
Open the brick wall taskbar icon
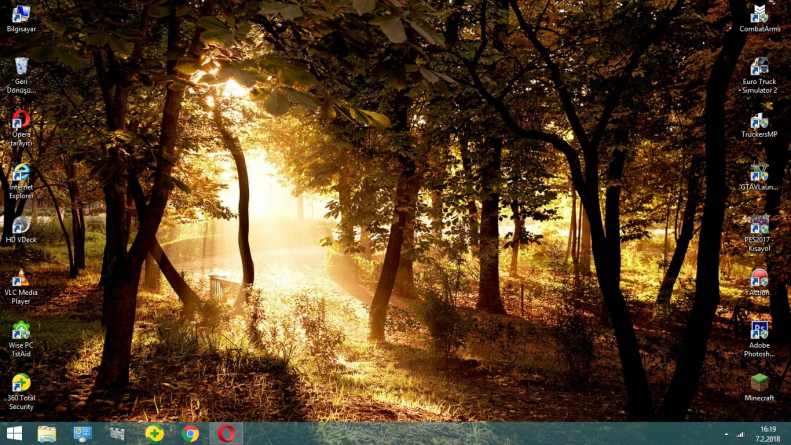(118, 433)
